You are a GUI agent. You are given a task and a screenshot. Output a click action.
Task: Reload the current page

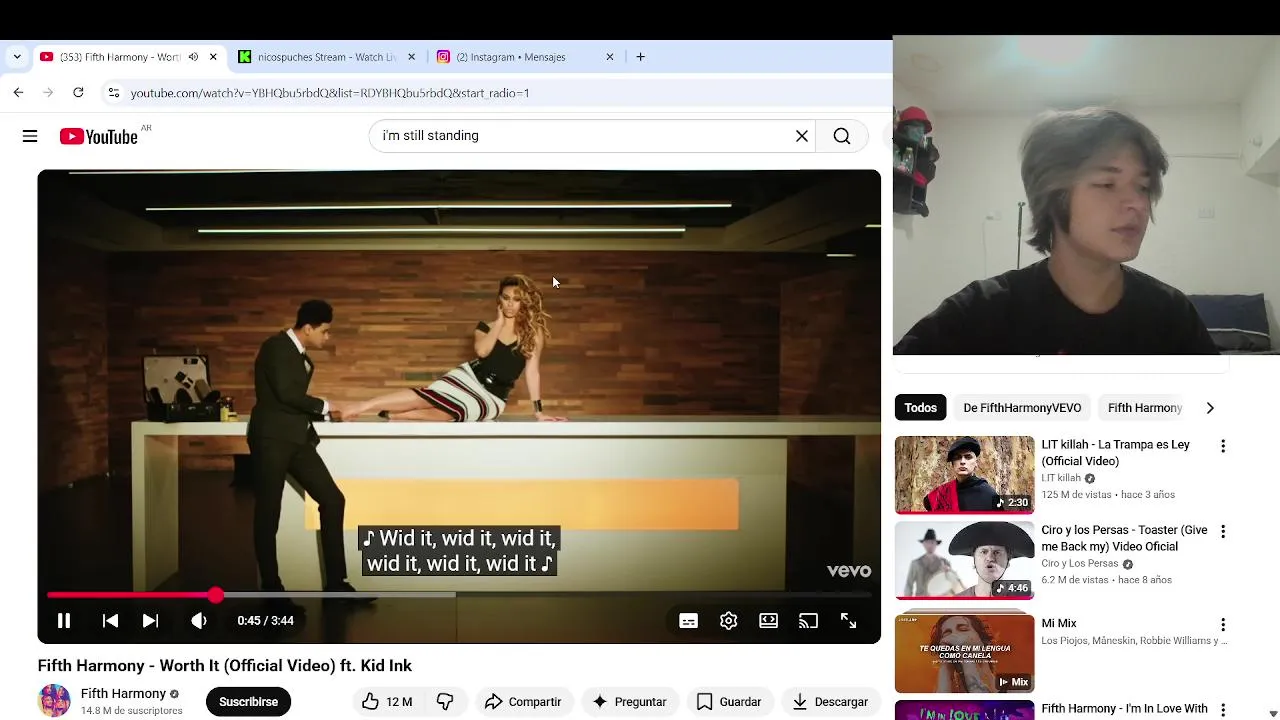(x=78, y=93)
